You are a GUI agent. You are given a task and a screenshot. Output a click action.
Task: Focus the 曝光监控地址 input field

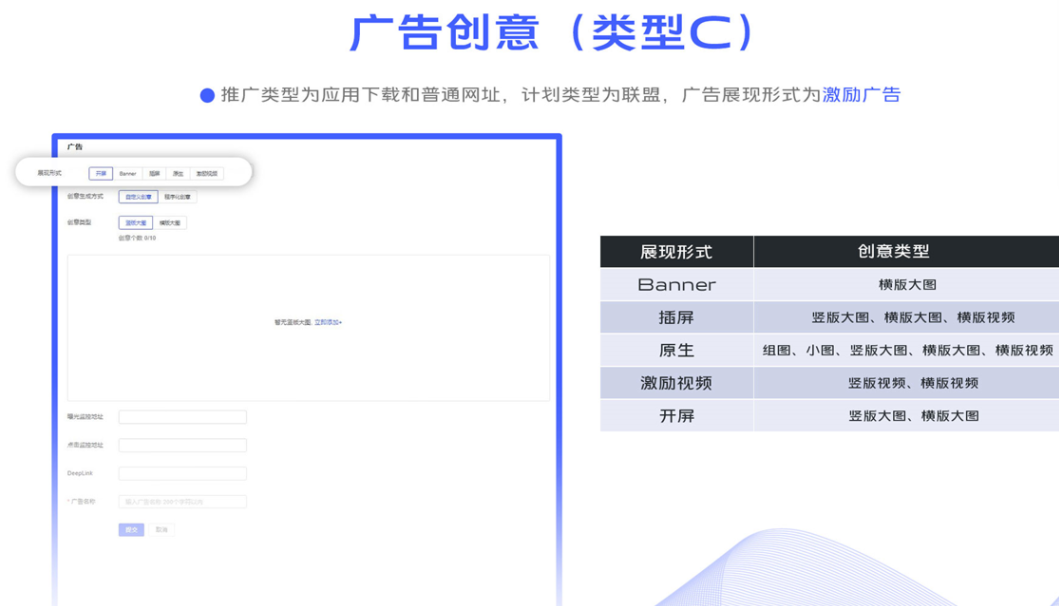182,417
